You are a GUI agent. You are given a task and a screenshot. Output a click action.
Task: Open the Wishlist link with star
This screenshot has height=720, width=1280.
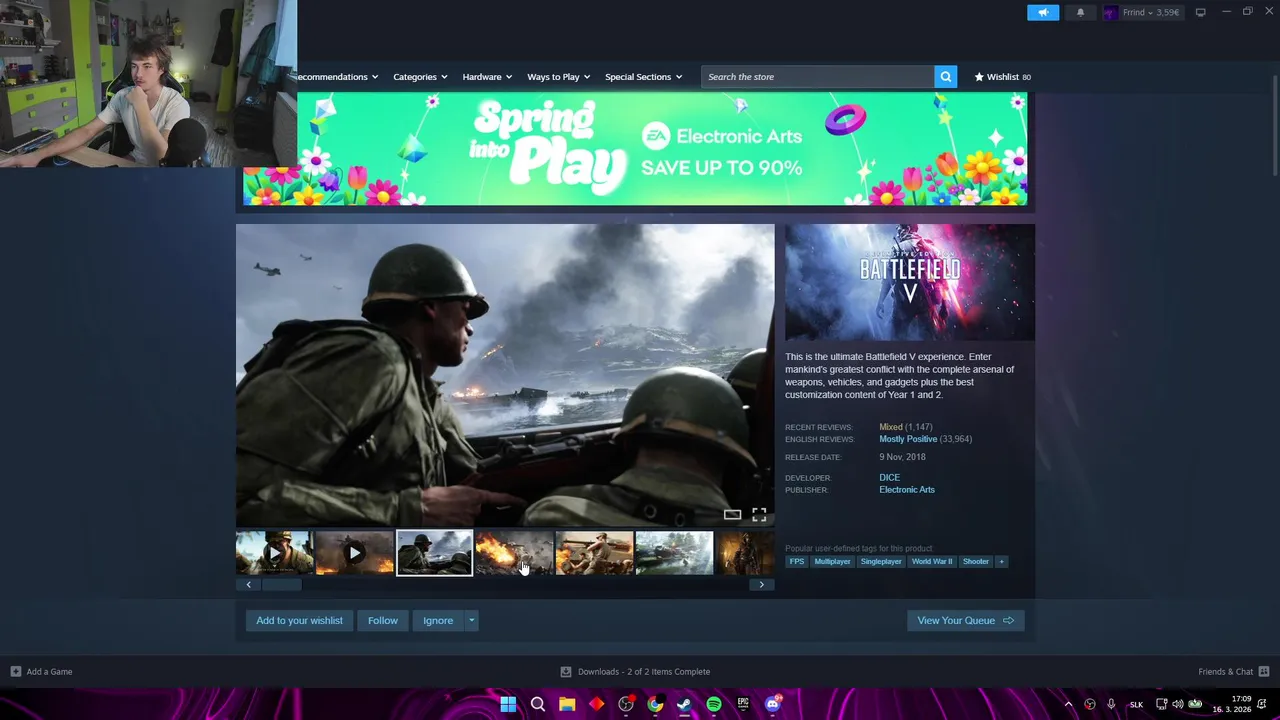pyautogui.click(x=1002, y=77)
